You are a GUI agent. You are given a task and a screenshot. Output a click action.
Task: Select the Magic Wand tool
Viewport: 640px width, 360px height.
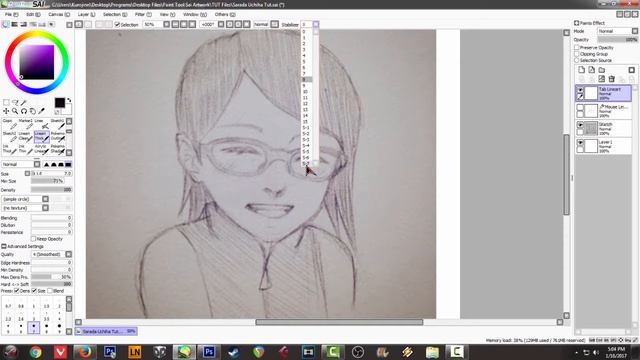tap(24, 102)
